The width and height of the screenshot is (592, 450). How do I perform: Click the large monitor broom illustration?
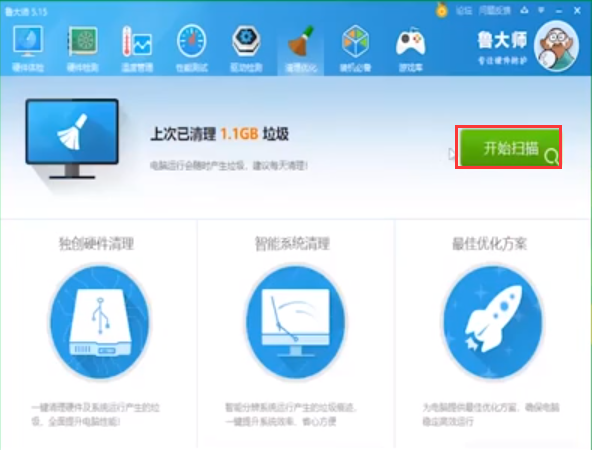72,139
